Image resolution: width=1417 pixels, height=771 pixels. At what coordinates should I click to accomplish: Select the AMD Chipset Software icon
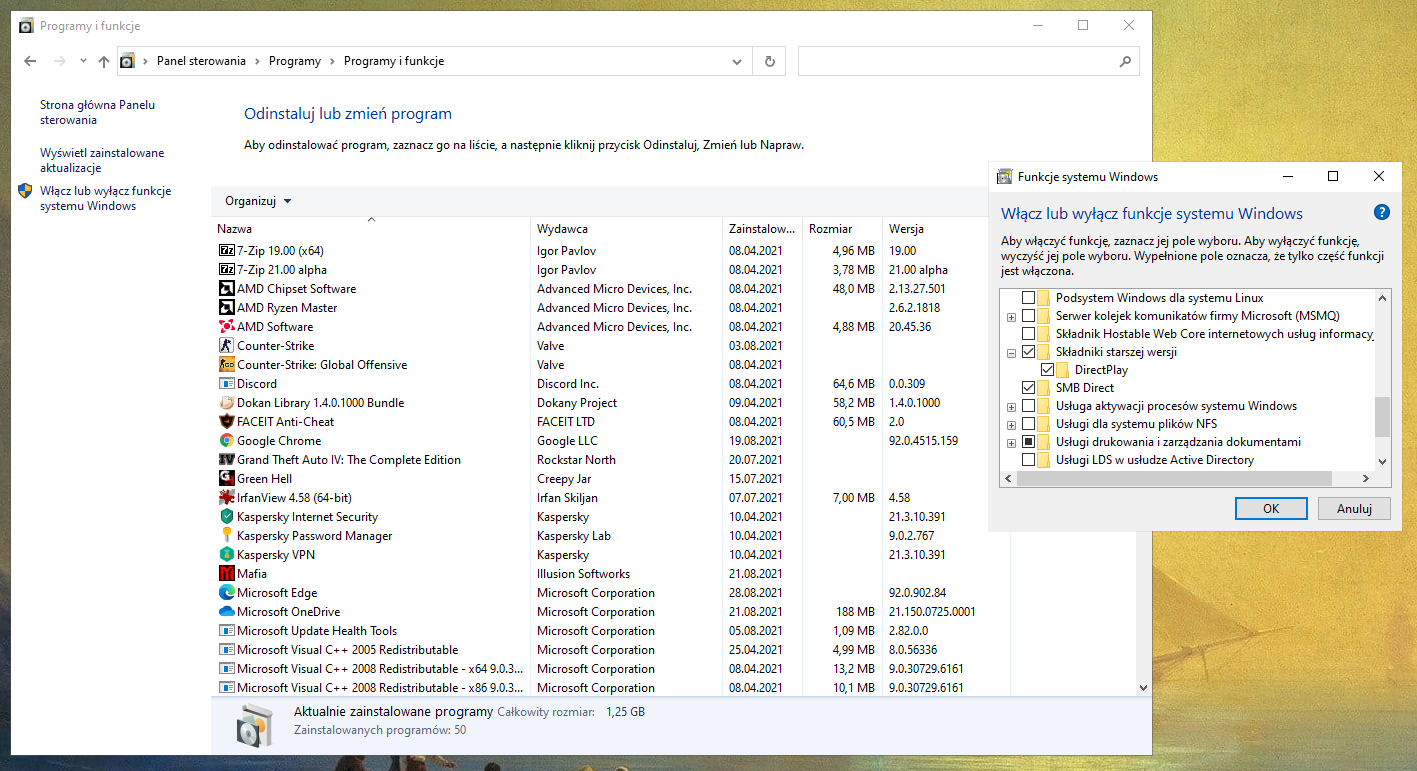point(226,289)
